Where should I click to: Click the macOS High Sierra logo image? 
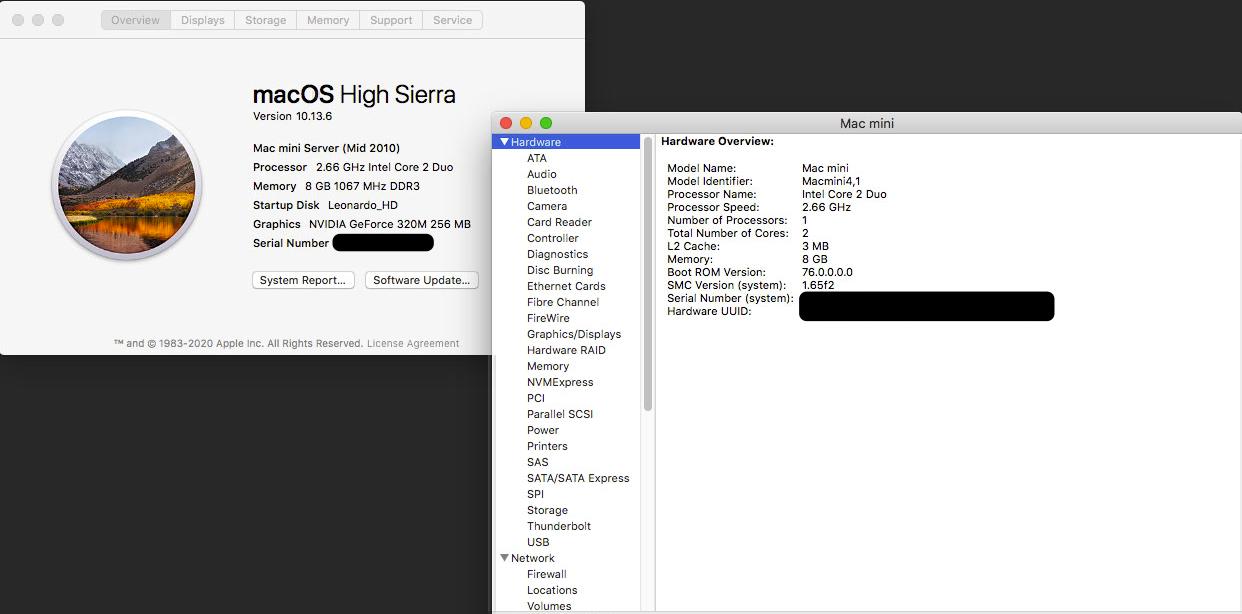click(x=127, y=185)
